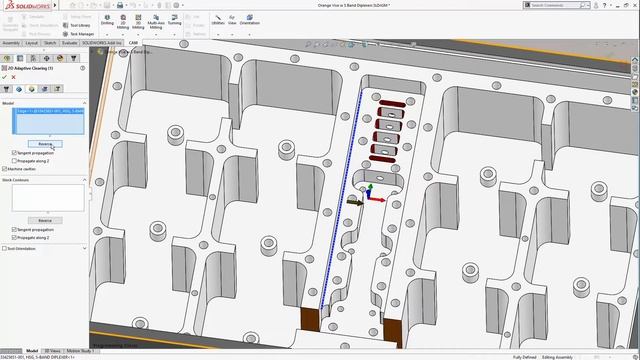Cancel operation with the red X
This screenshot has width=640, height=360.
pos(13,77)
